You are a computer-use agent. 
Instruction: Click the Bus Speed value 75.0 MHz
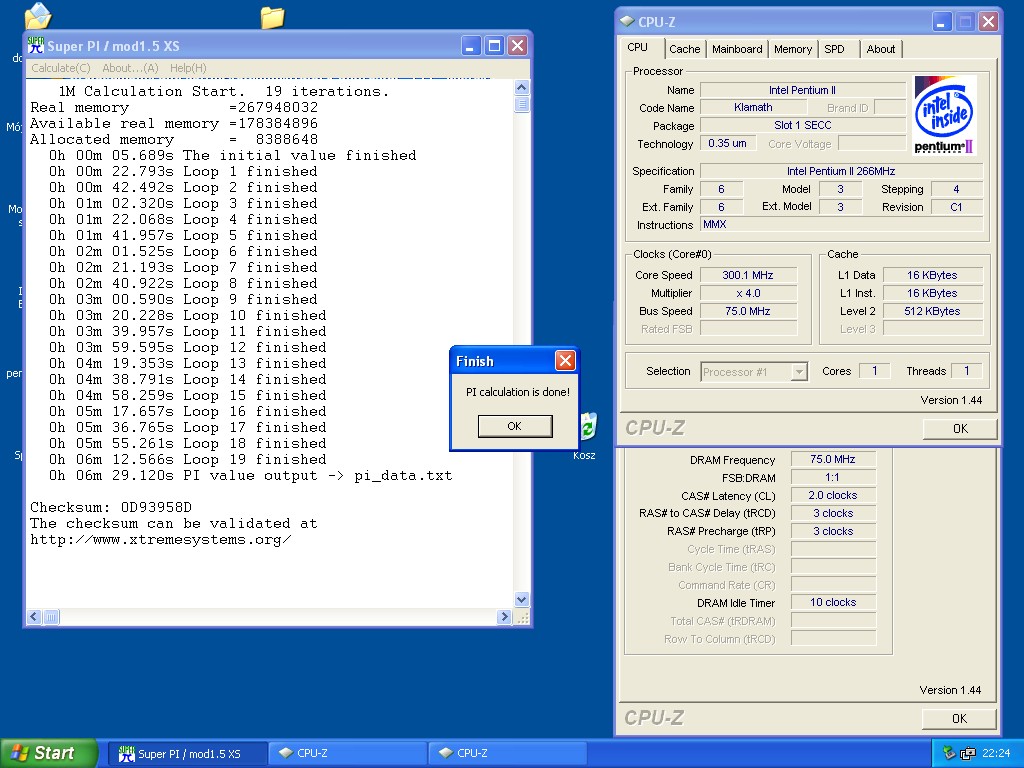[x=748, y=311]
